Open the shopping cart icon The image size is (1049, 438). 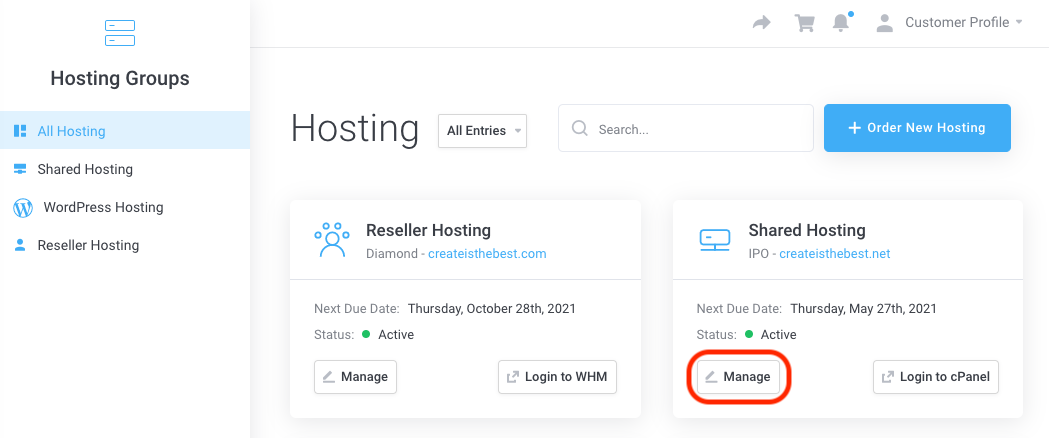(x=804, y=23)
